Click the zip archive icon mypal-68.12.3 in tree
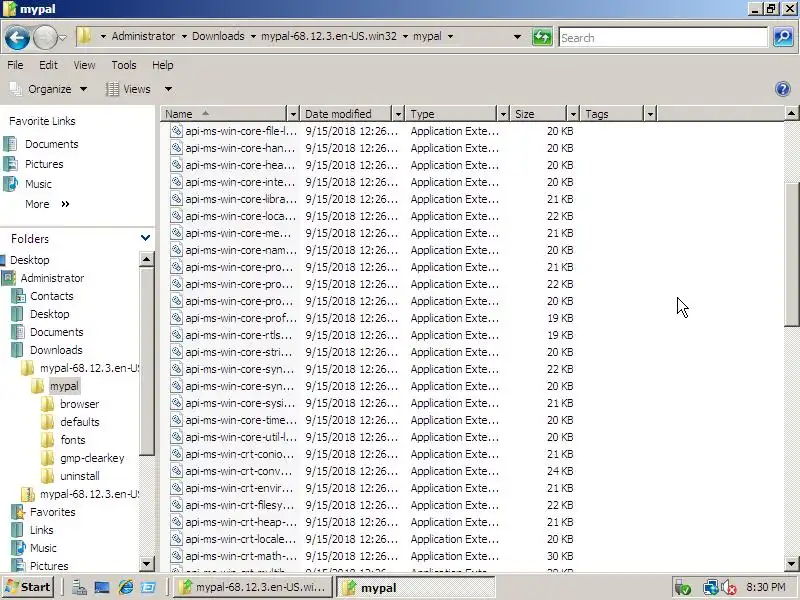This screenshot has width=800, height=600. [x=28, y=494]
